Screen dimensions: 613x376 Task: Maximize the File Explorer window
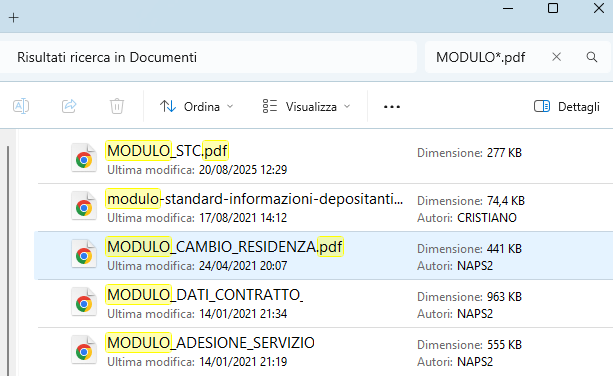553,8
